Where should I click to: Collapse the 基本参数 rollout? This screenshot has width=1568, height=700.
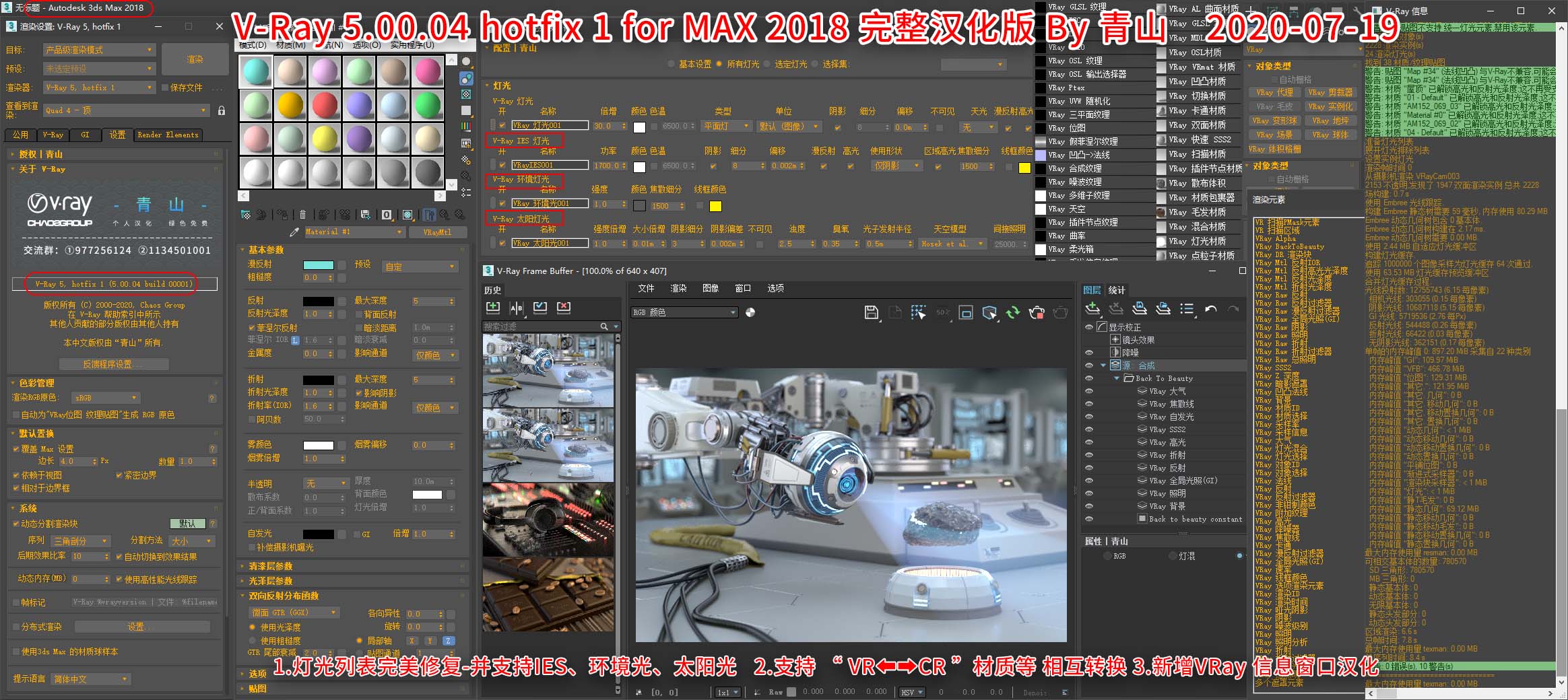[266, 250]
